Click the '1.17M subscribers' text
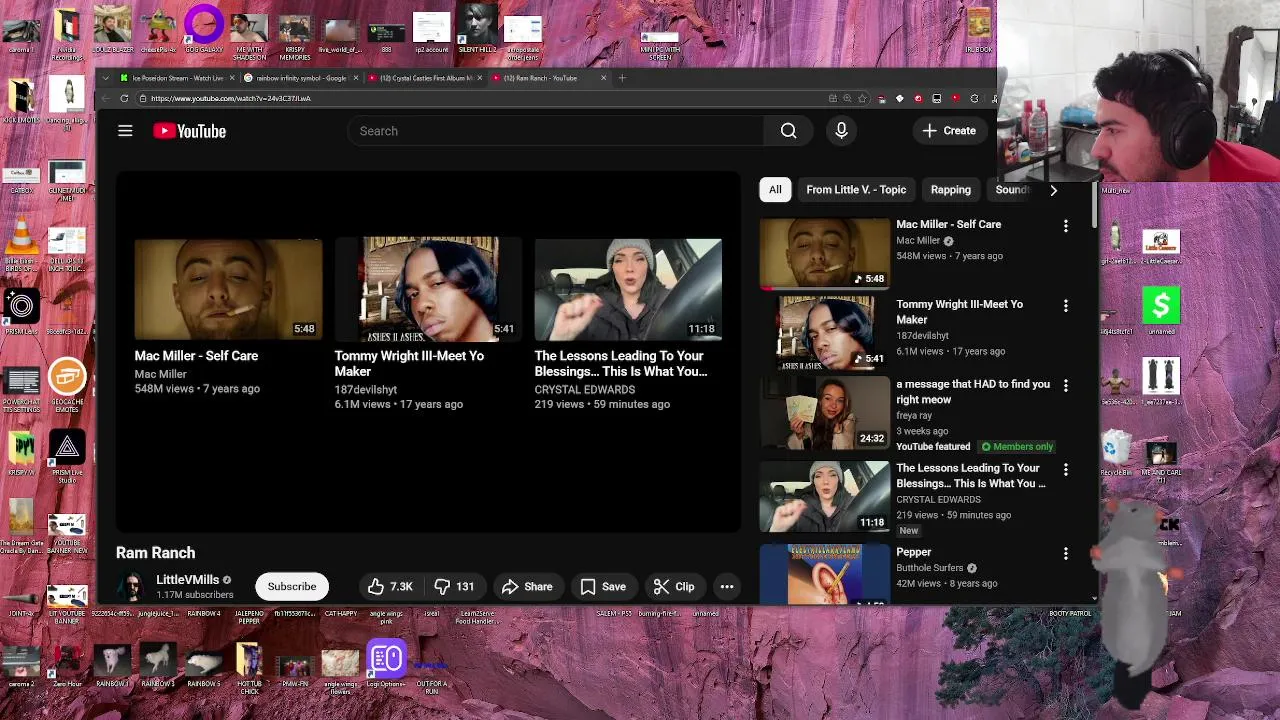 point(195,595)
